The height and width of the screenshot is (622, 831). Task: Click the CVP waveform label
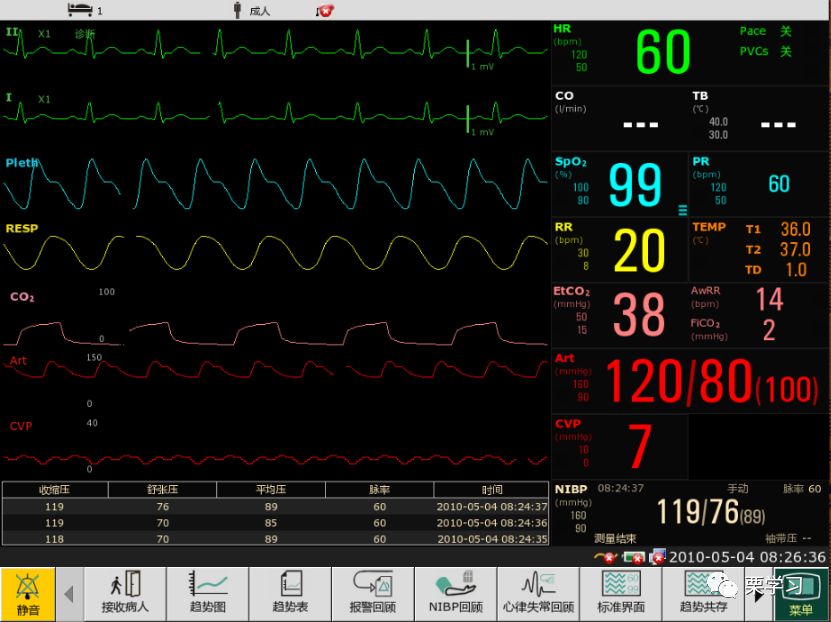pos(21,426)
